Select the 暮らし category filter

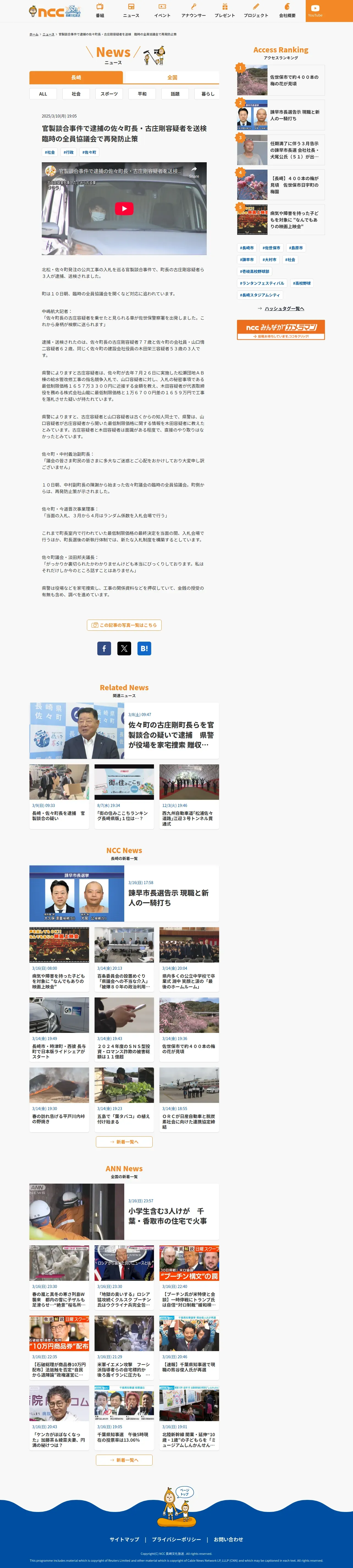208,94
